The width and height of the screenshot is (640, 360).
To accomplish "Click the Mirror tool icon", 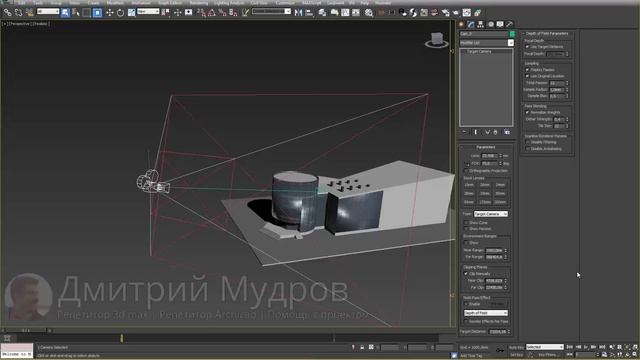I will (298, 13).
